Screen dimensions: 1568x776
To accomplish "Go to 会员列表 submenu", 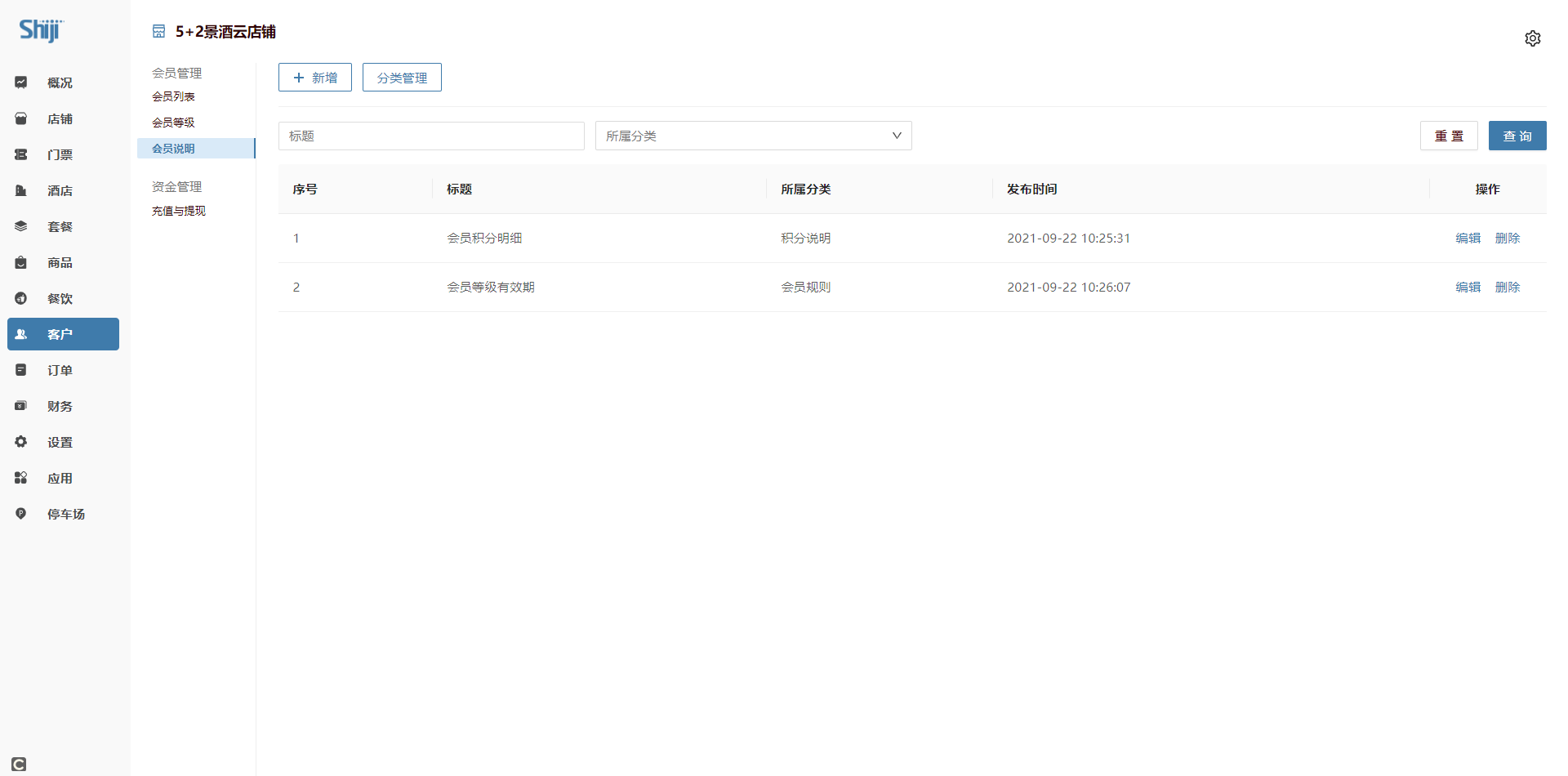I will coord(173,96).
